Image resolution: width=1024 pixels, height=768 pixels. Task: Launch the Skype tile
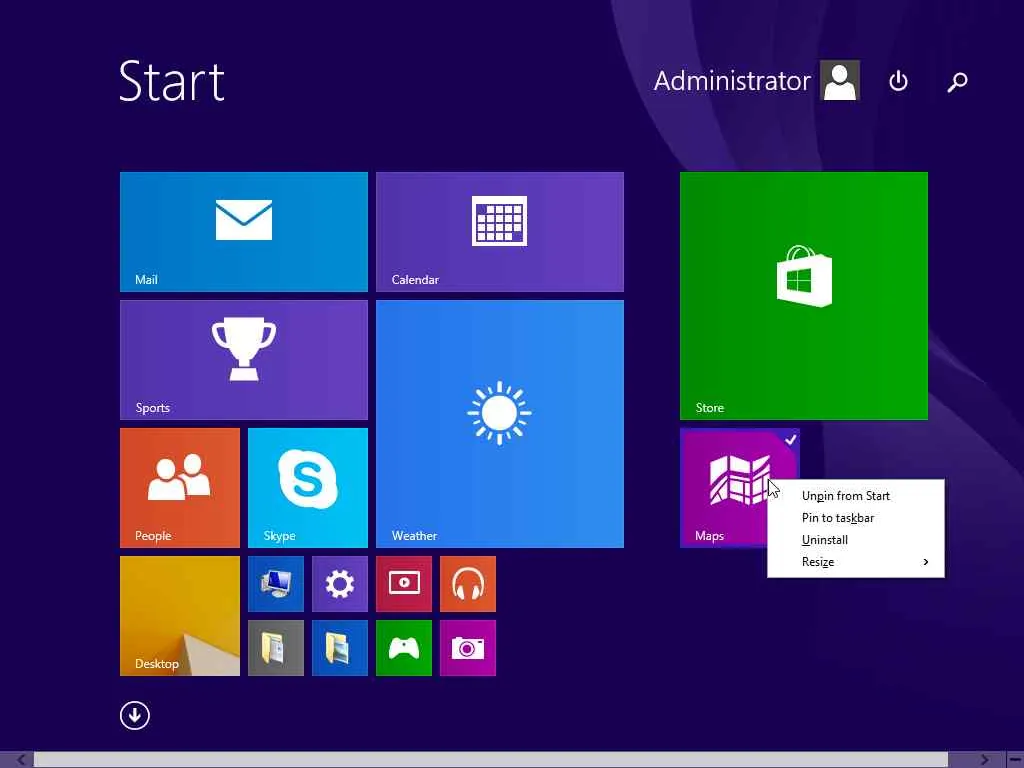[x=308, y=488]
